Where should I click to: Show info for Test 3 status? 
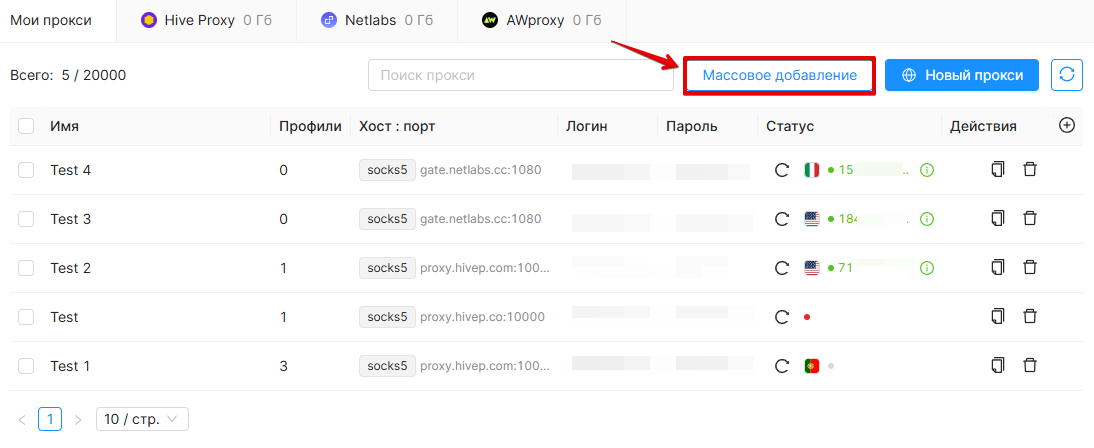(927, 219)
